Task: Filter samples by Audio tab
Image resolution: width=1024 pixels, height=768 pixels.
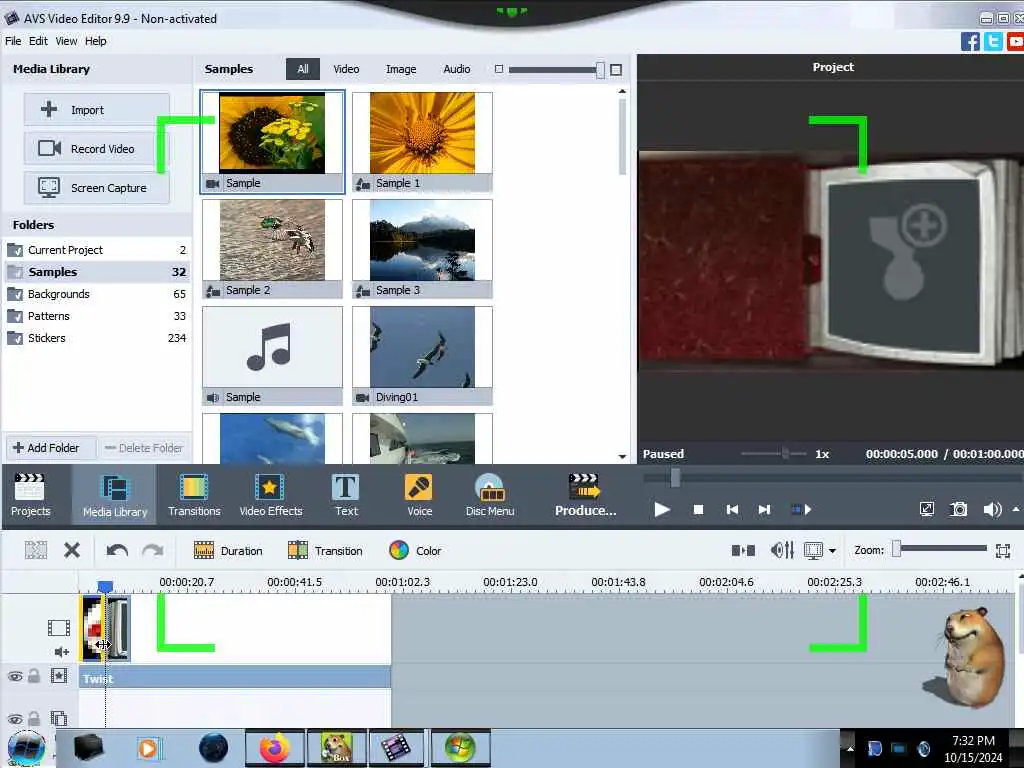Action: (456, 69)
